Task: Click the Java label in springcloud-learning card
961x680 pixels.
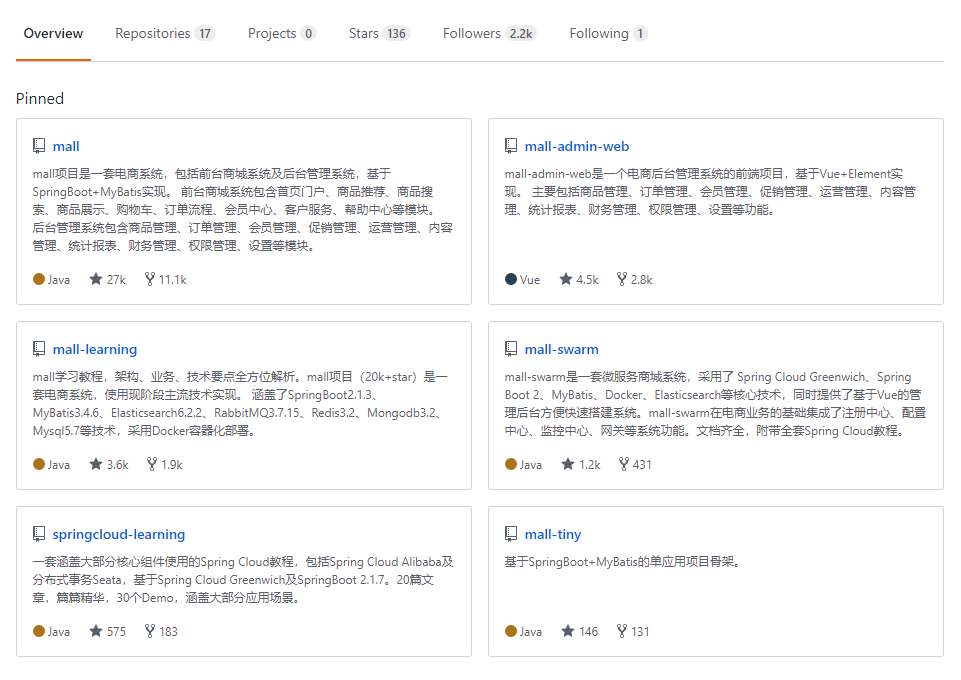Action: [59, 632]
